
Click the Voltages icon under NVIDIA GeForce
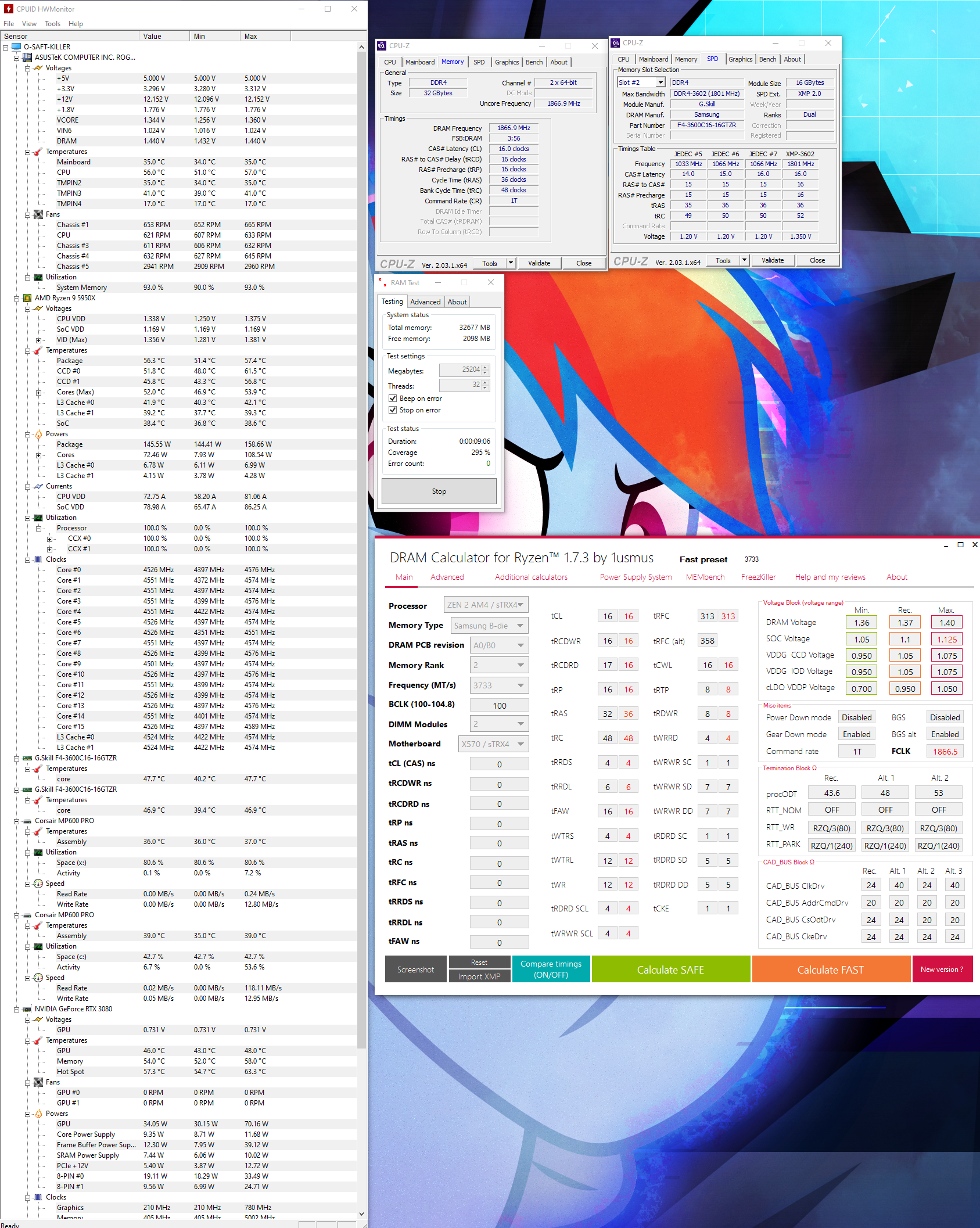[x=38, y=1019]
